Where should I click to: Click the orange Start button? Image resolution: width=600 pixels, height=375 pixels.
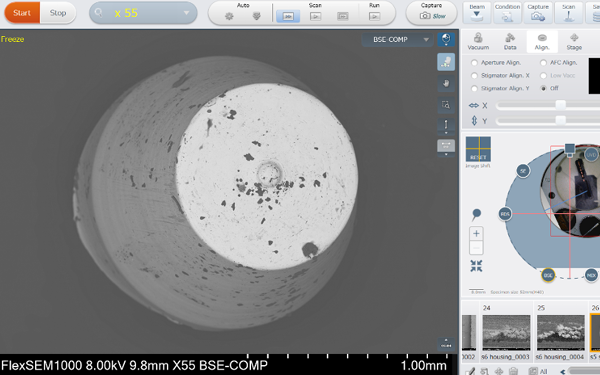(22, 13)
